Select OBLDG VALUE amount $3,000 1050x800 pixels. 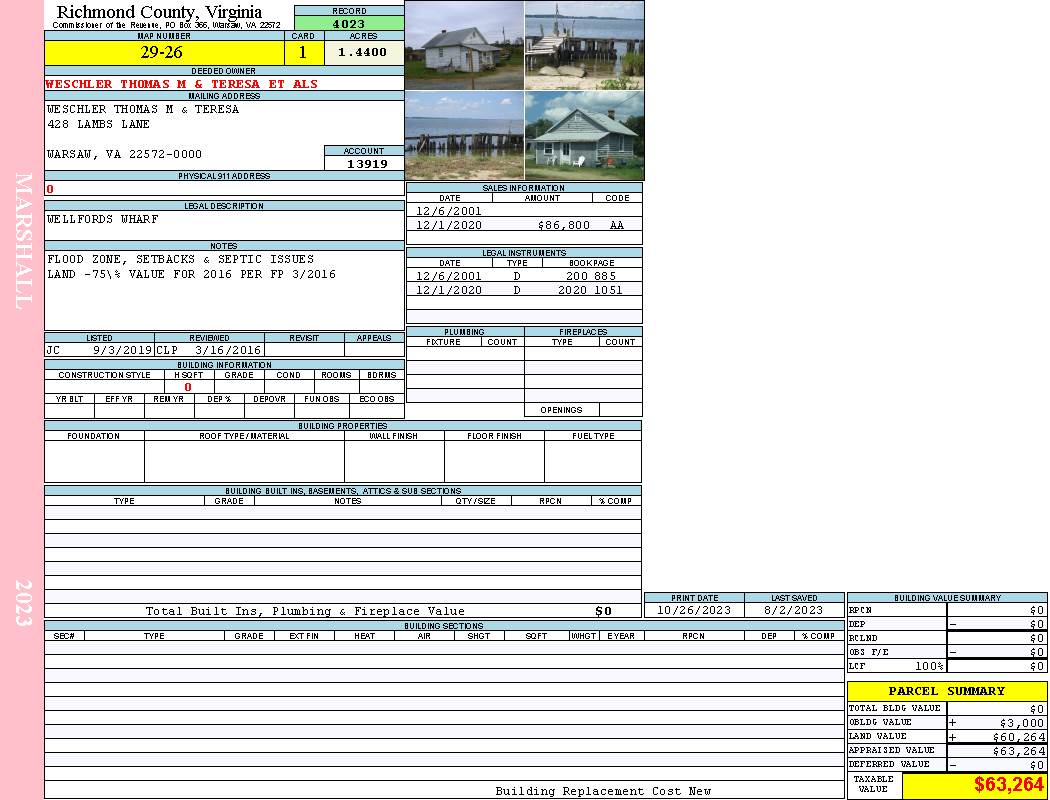(x=1022, y=723)
